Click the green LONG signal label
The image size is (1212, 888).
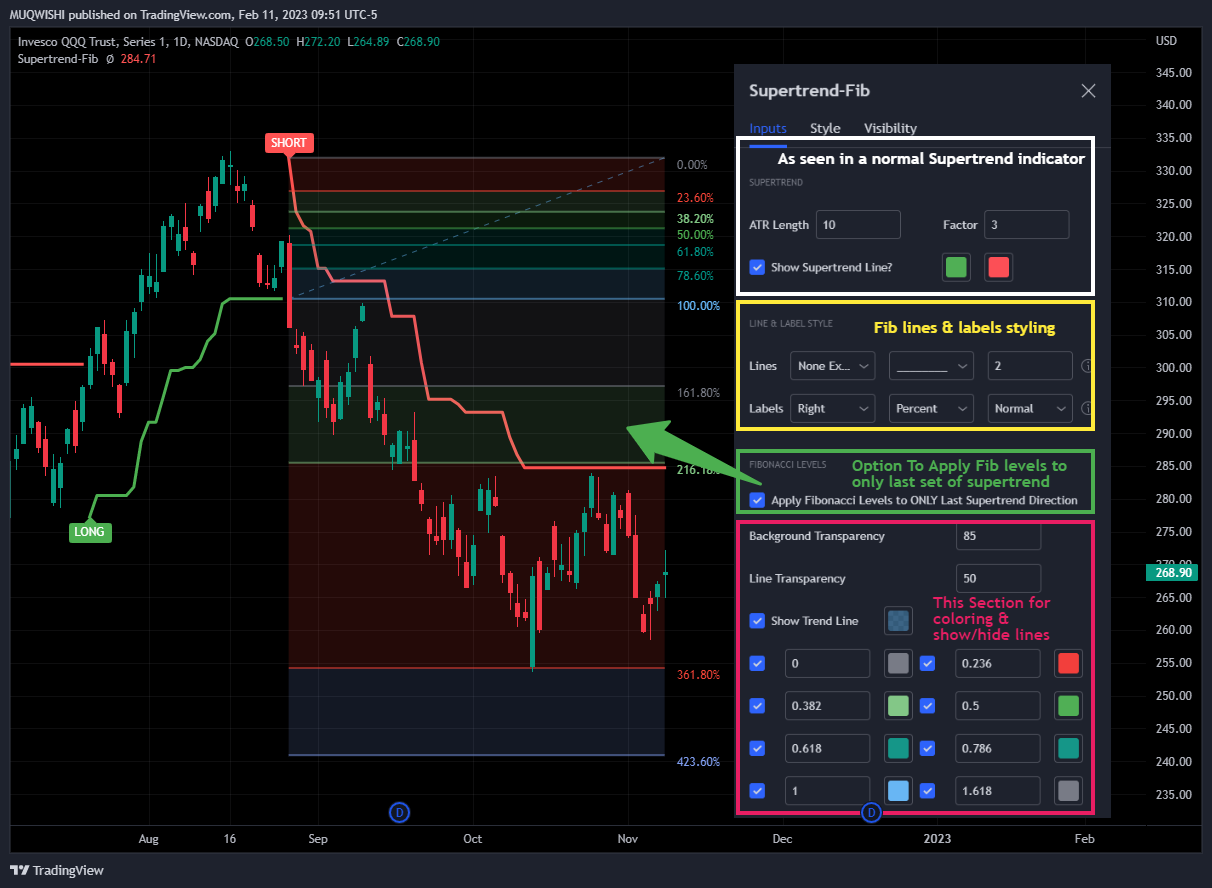tap(89, 532)
